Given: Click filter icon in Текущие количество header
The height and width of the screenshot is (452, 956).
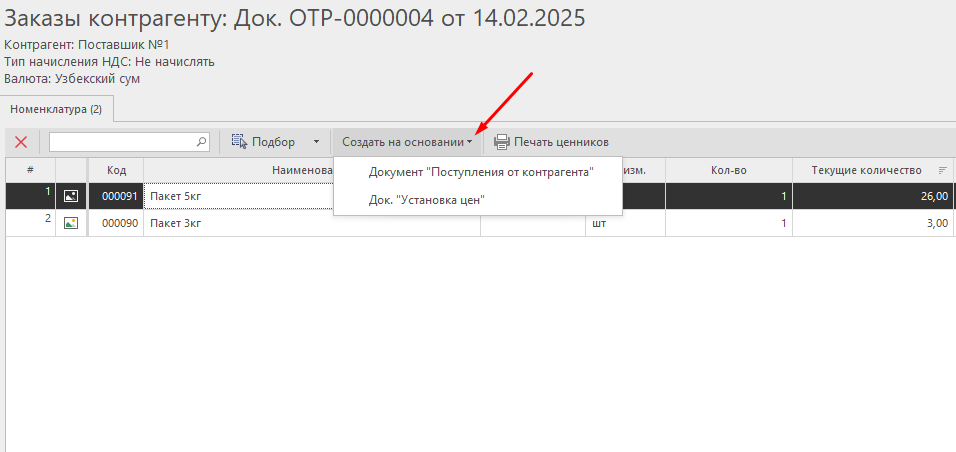Looking at the screenshot, I should click(x=942, y=170).
